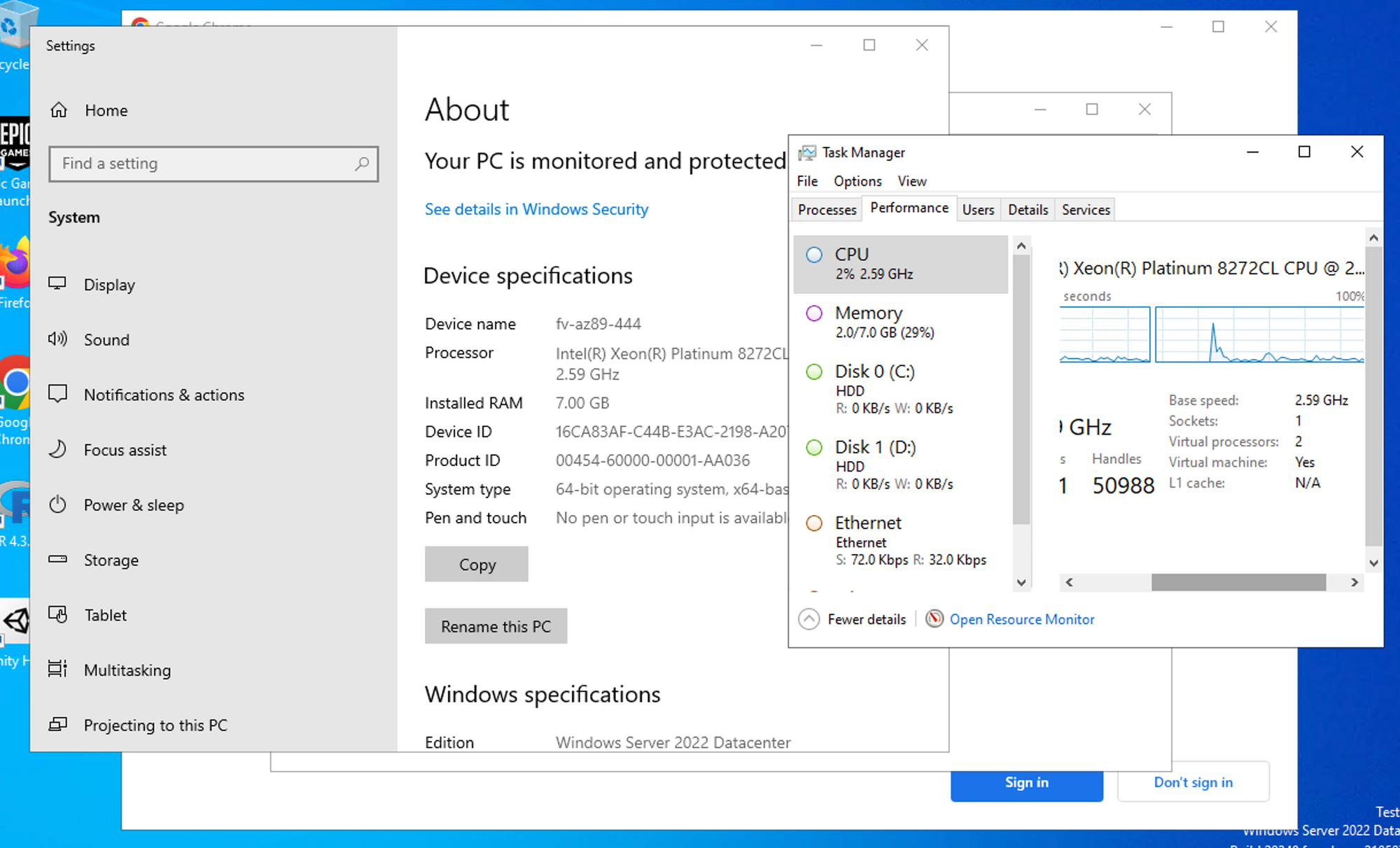
Task: Click the Disk 1 (D:) green circle icon
Action: pyautogui.click(x=814, y=447)
